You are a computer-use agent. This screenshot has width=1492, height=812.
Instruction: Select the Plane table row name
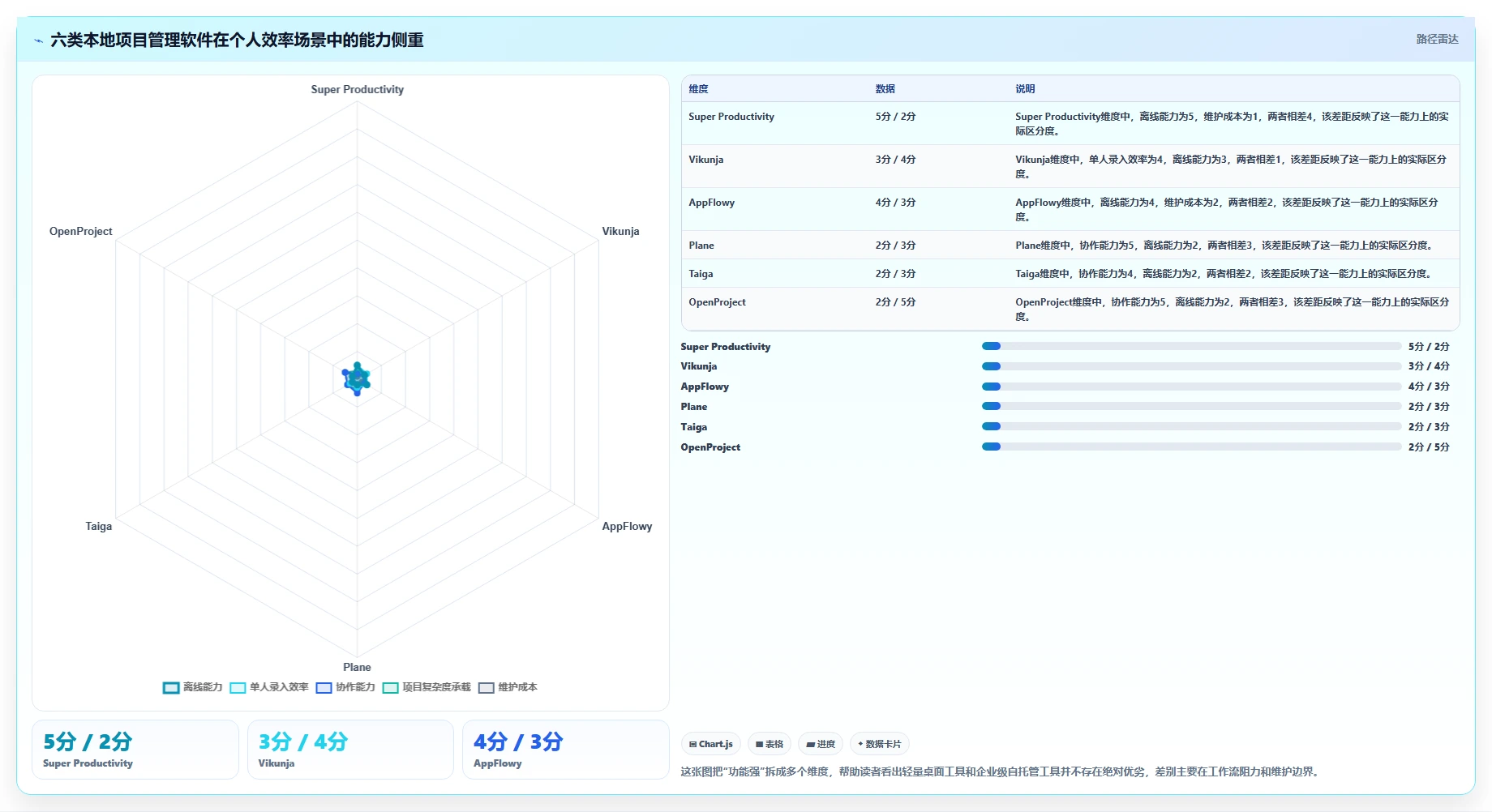[x=701, y=246]
